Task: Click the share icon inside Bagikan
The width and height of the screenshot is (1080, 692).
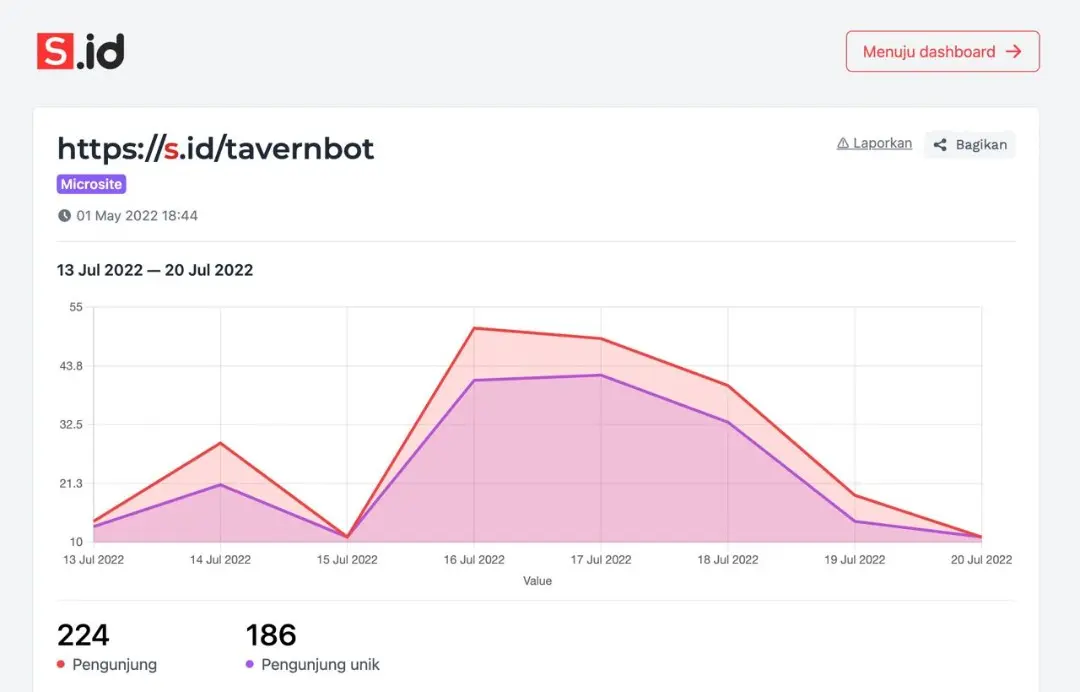Action: pos(940,145)
